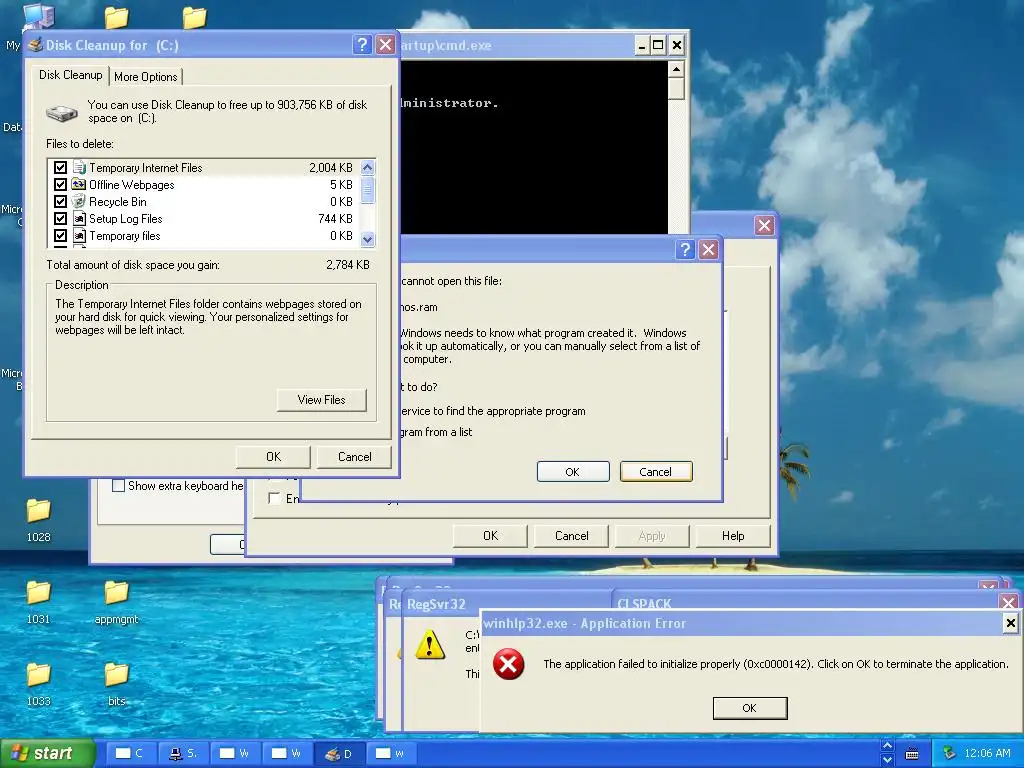Open the 1033 desktop folder
Viewport: 1024px width, 768px height.
pos(39,684)
